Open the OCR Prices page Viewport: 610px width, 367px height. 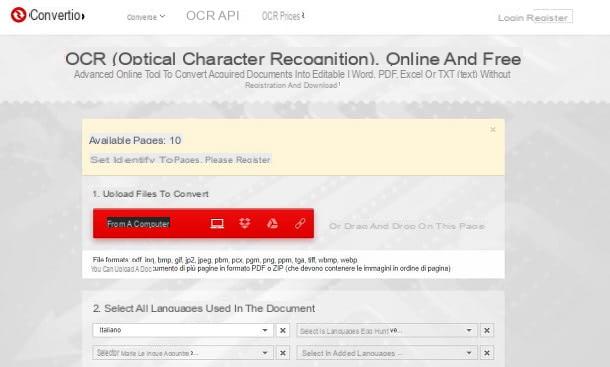click(283, 16)
